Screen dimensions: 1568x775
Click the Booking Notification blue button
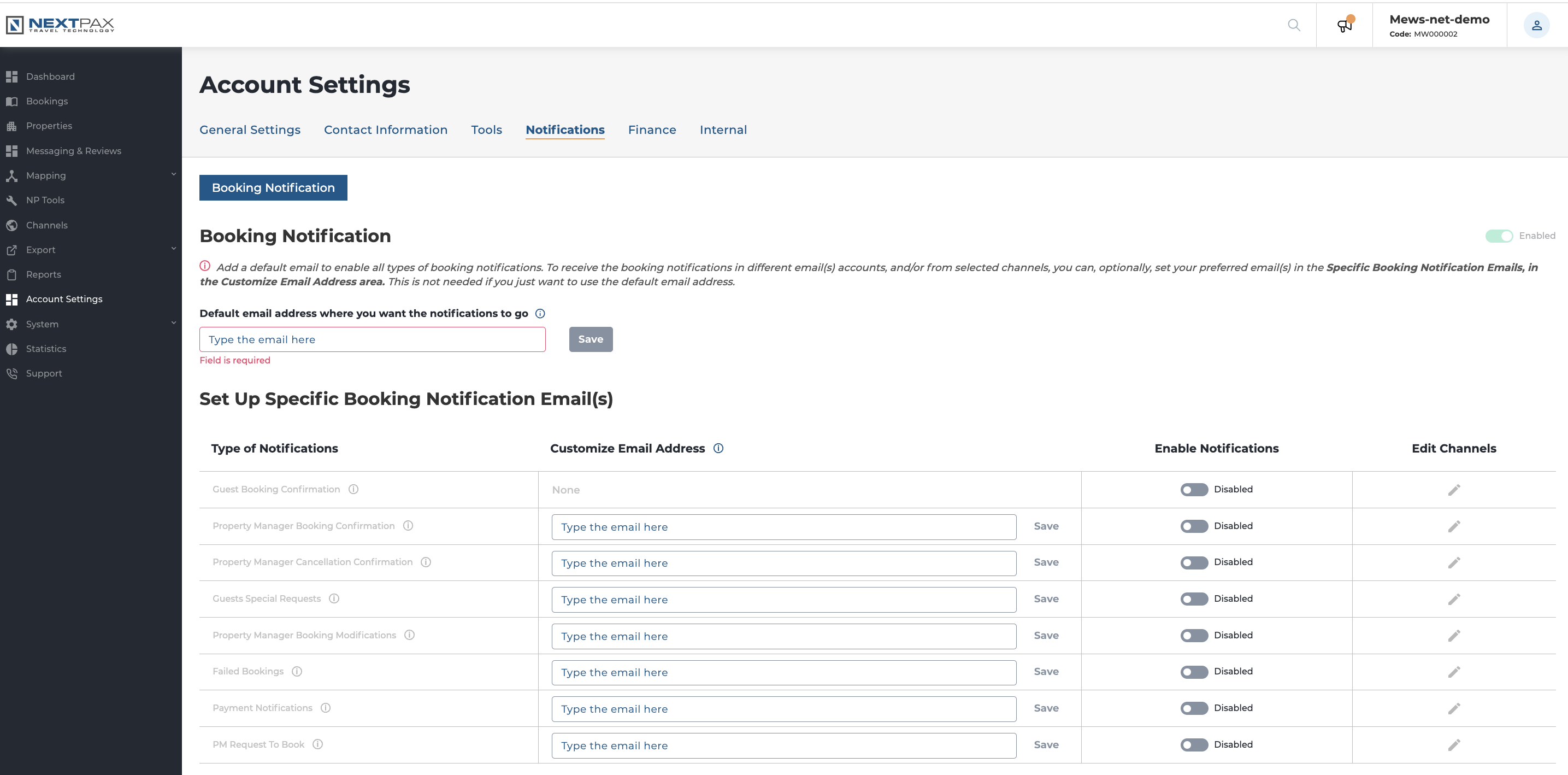(273, 187)
